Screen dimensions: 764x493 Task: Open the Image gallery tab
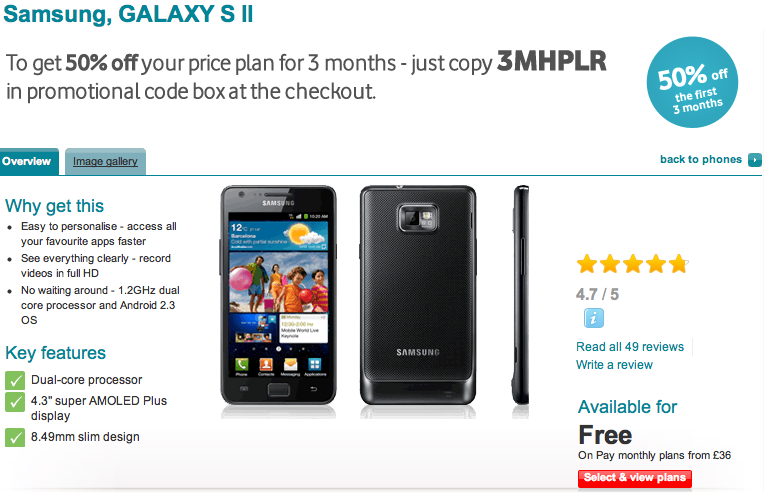[105, 162]
